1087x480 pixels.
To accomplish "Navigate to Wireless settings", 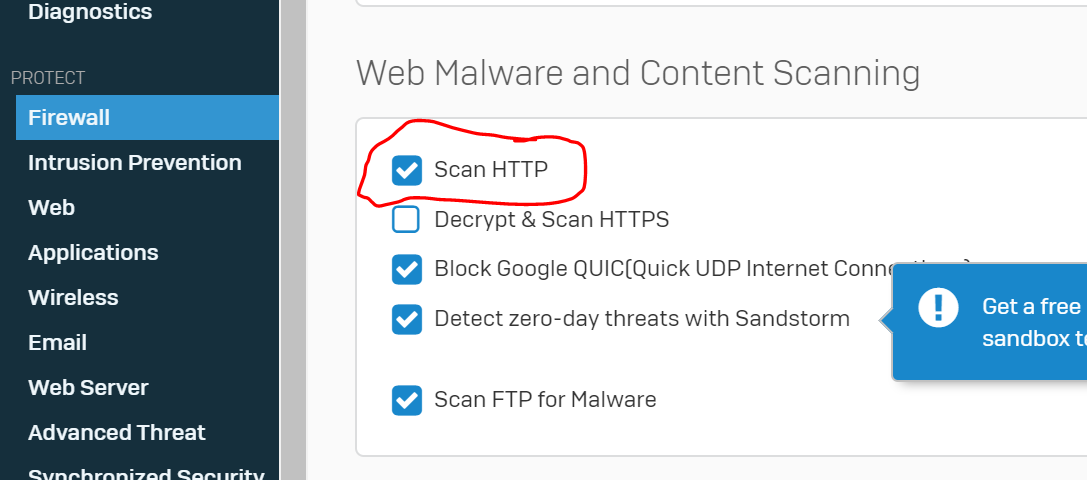I will 73,298.
